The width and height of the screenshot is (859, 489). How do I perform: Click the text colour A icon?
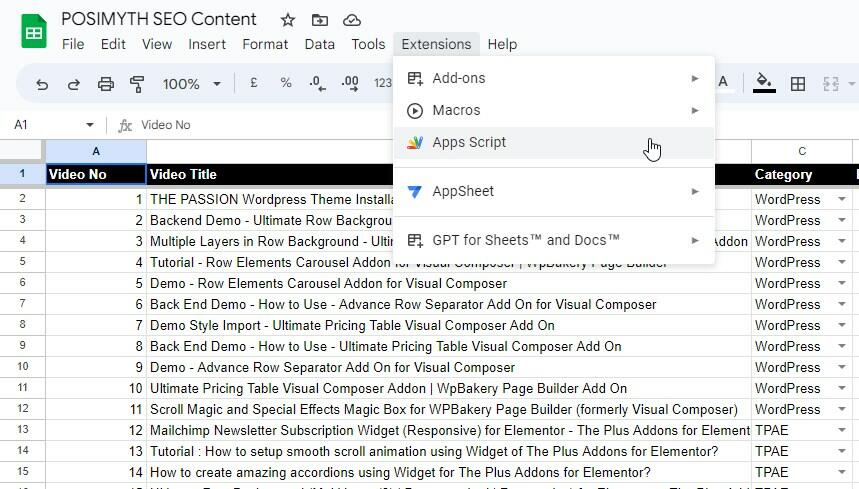pos(723,83)
